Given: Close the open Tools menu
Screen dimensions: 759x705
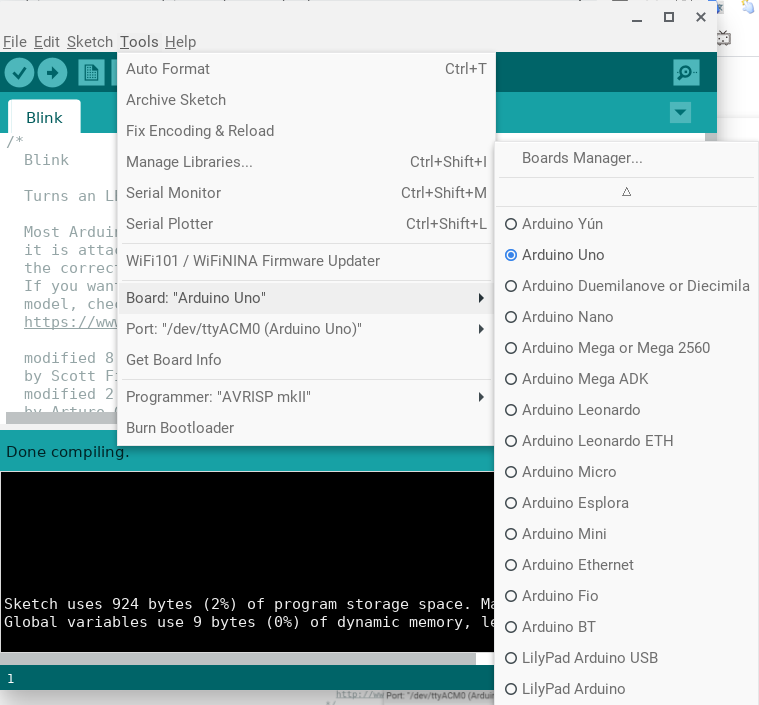Looking at the screenshot, I should (x=139, y=42).
